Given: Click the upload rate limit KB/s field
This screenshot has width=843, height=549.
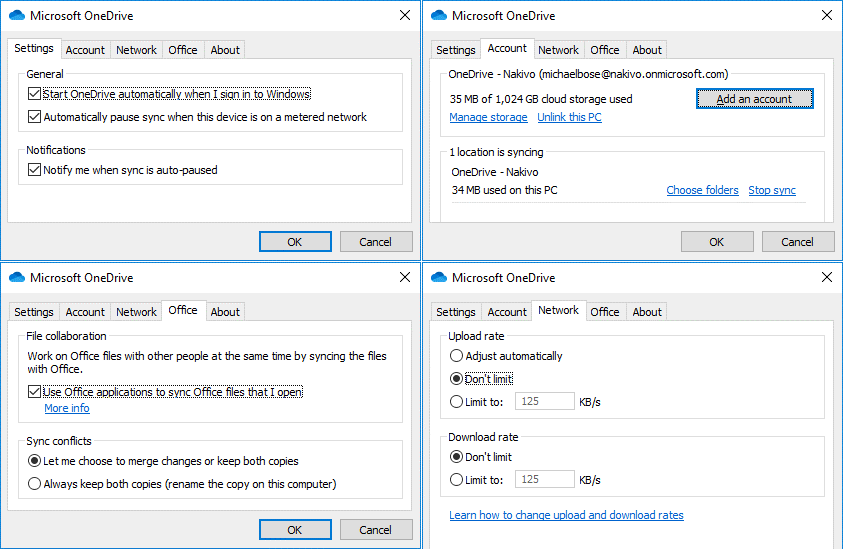Looking at the screenshot, I should tap(545, 401).
